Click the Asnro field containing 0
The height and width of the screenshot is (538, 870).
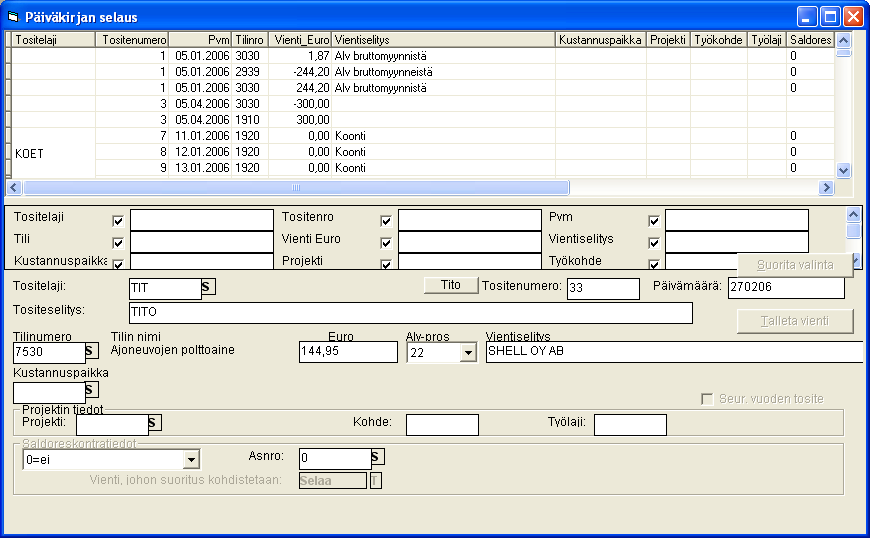(x=335, y=459)
